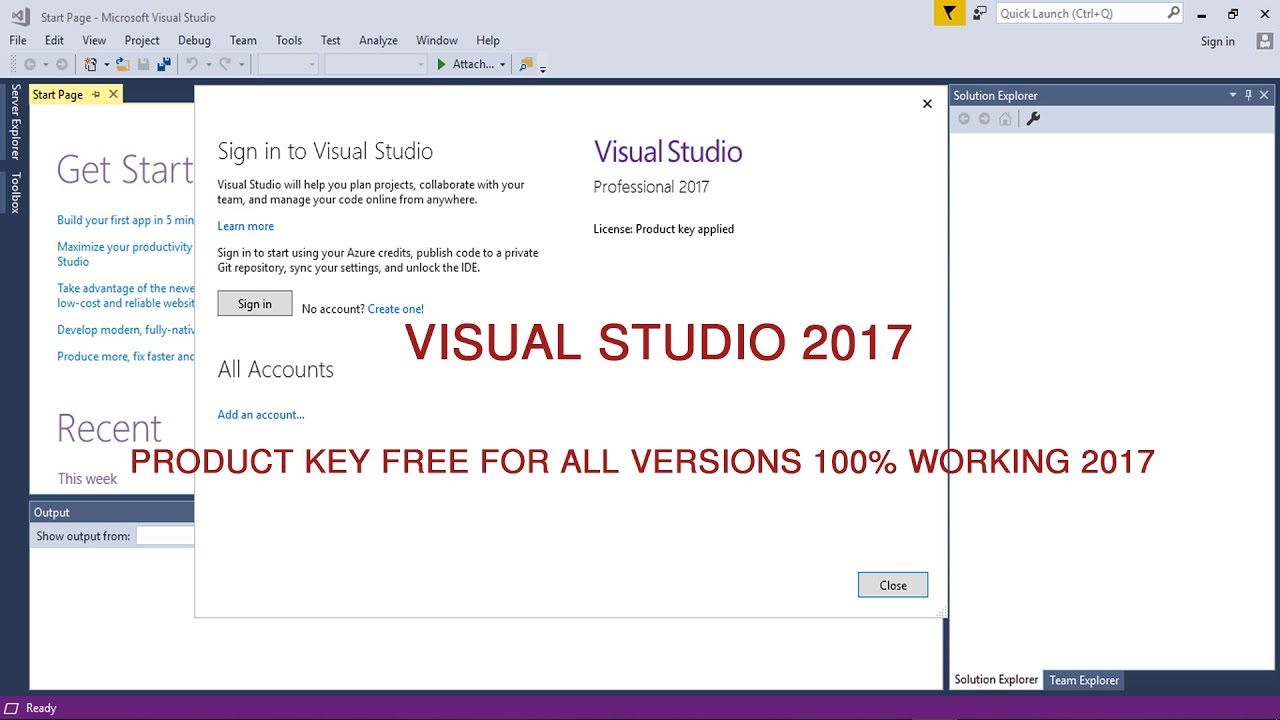Open the Test menu
Viewport: 1280px width, 720px height.
(x=330, y=40)
